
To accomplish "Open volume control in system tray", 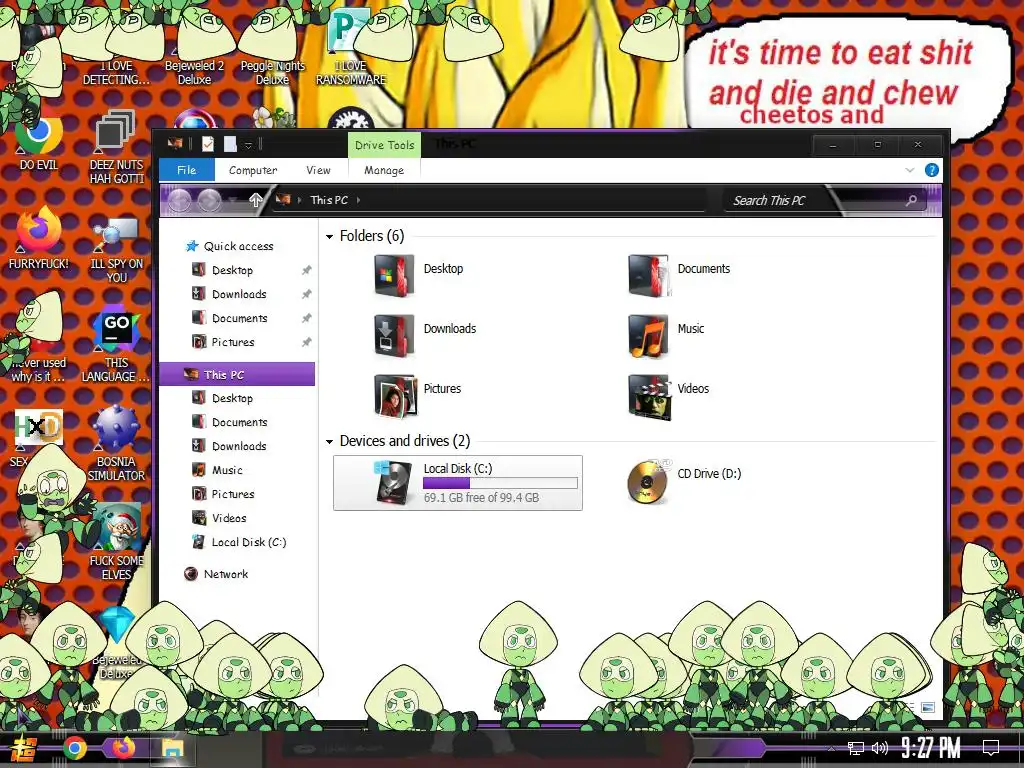I will pos(880,748).
